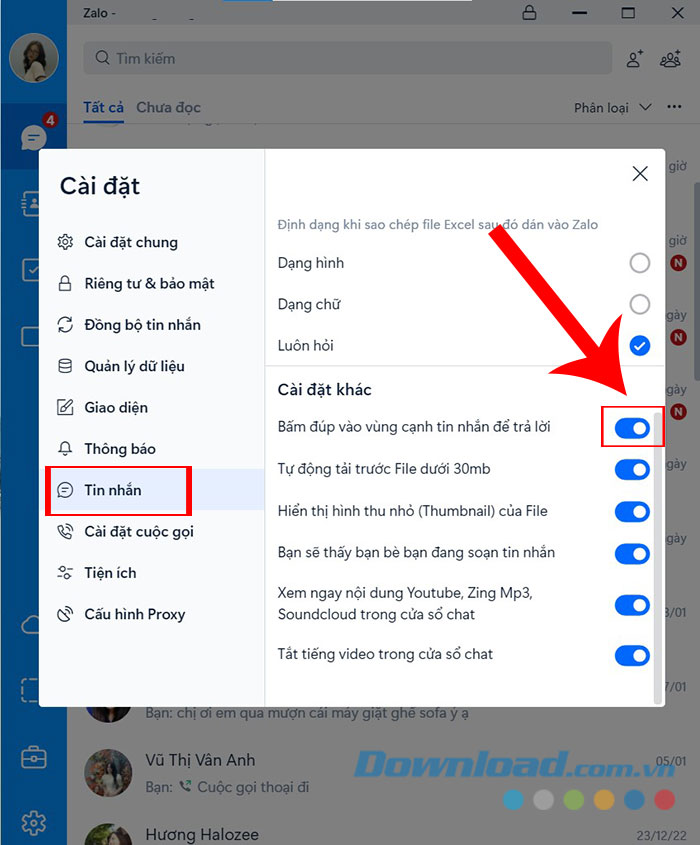This screenshot has width=700, height=845.
Task: Open the toolbox briefcase icon in sidebar
Action: (33, 757)
